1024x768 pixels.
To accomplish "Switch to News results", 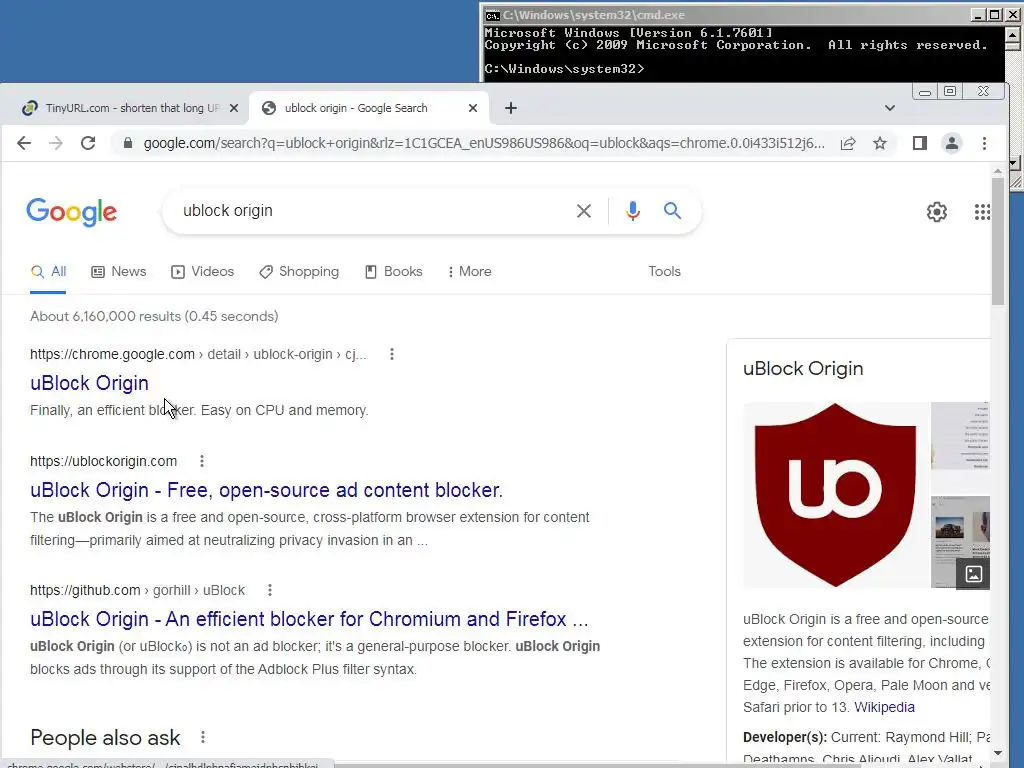I will click(x=118, y=271).
